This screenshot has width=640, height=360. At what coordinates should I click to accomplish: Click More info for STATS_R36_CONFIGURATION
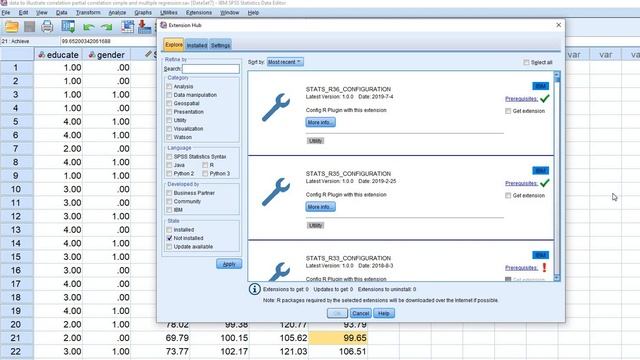tap(320, 122)
